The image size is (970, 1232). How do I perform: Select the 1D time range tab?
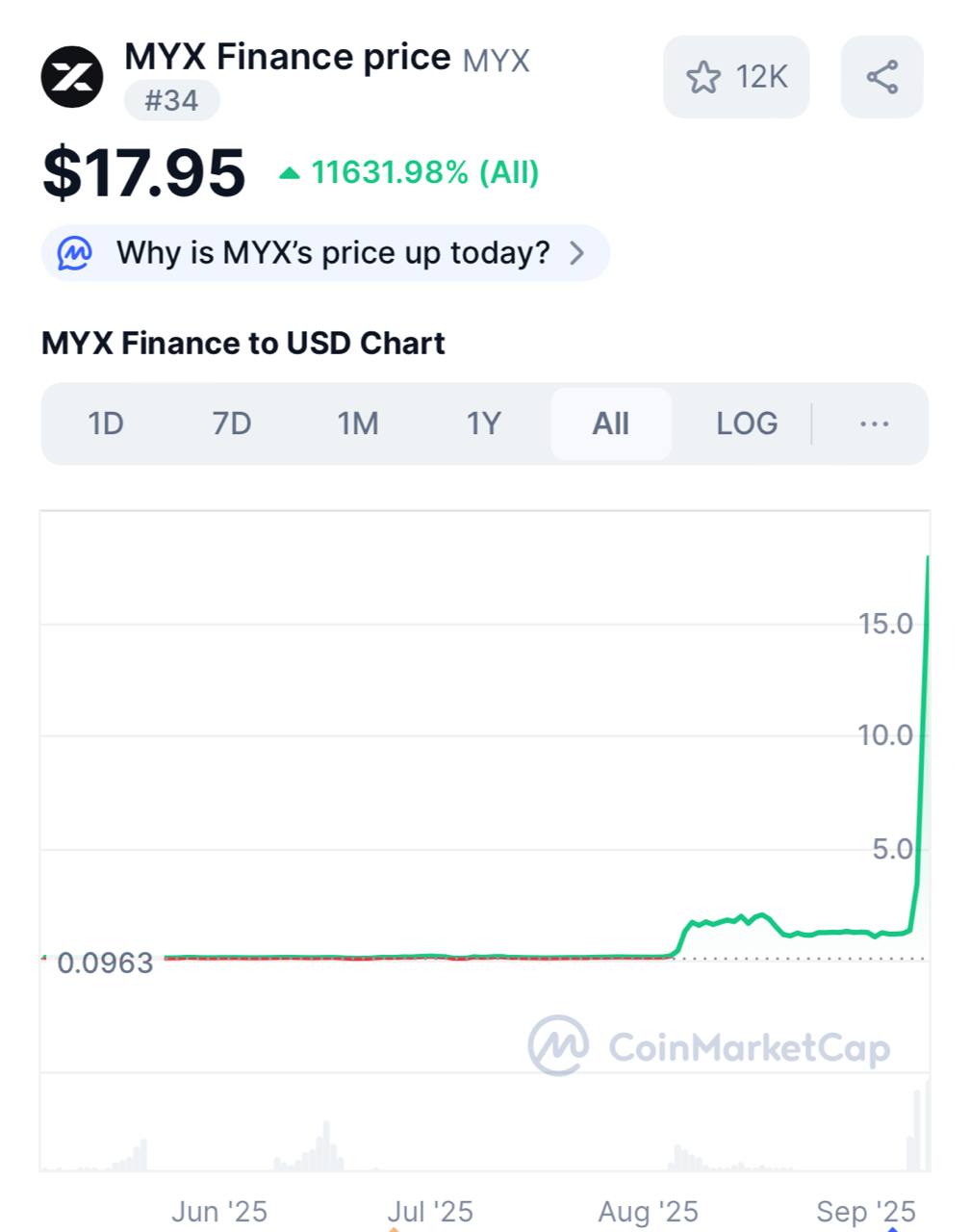[x=106, y=423]
